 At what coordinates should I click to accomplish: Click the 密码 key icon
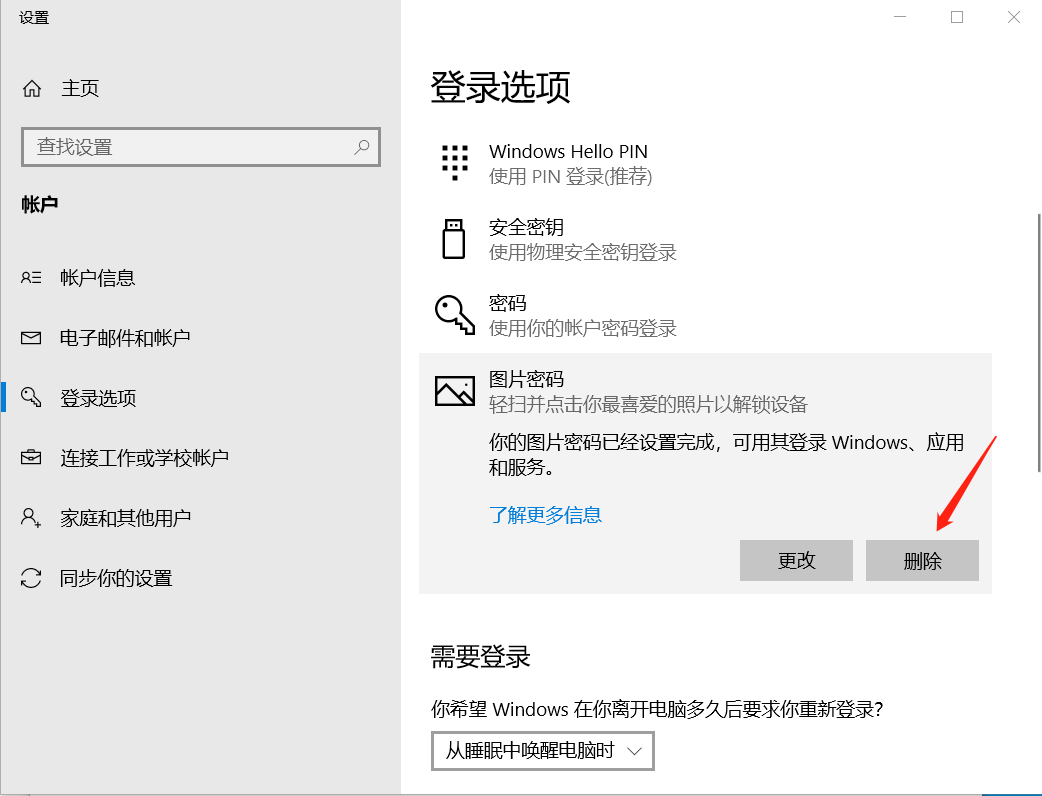click(454, 314)
